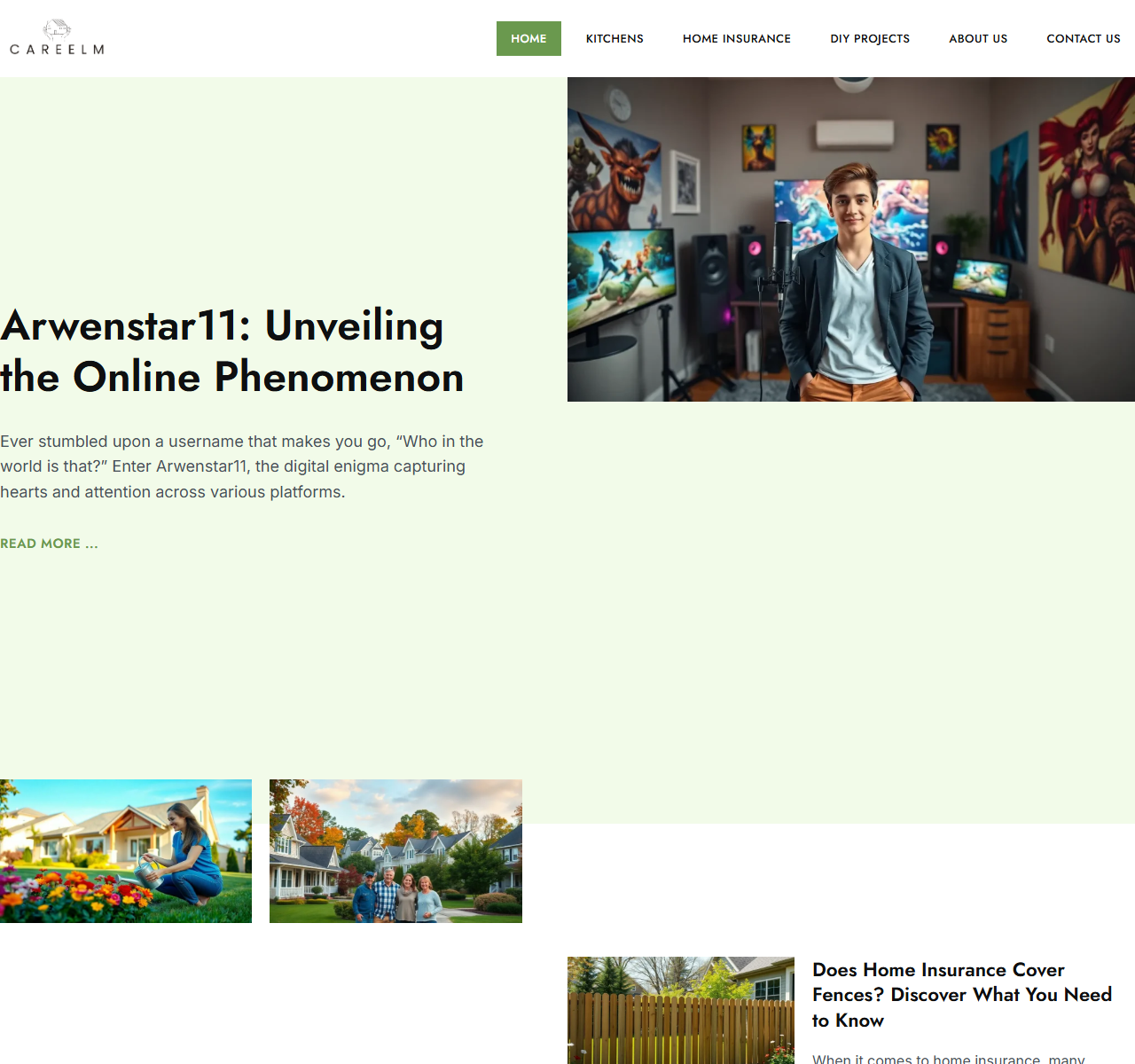Open 'Does Home Insurance Cover Fences' article title
Image resolution: width=1135 pixels, height=1064 pixels.
(x=961, y=995)
